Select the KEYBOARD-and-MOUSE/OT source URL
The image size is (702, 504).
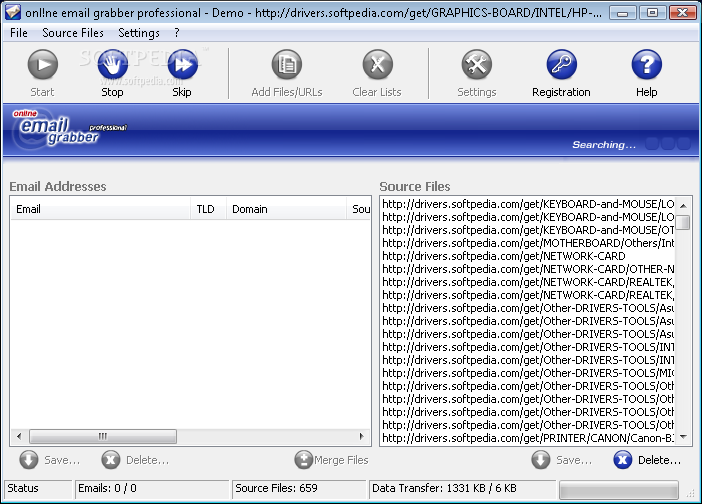click(x=527, y=230)
